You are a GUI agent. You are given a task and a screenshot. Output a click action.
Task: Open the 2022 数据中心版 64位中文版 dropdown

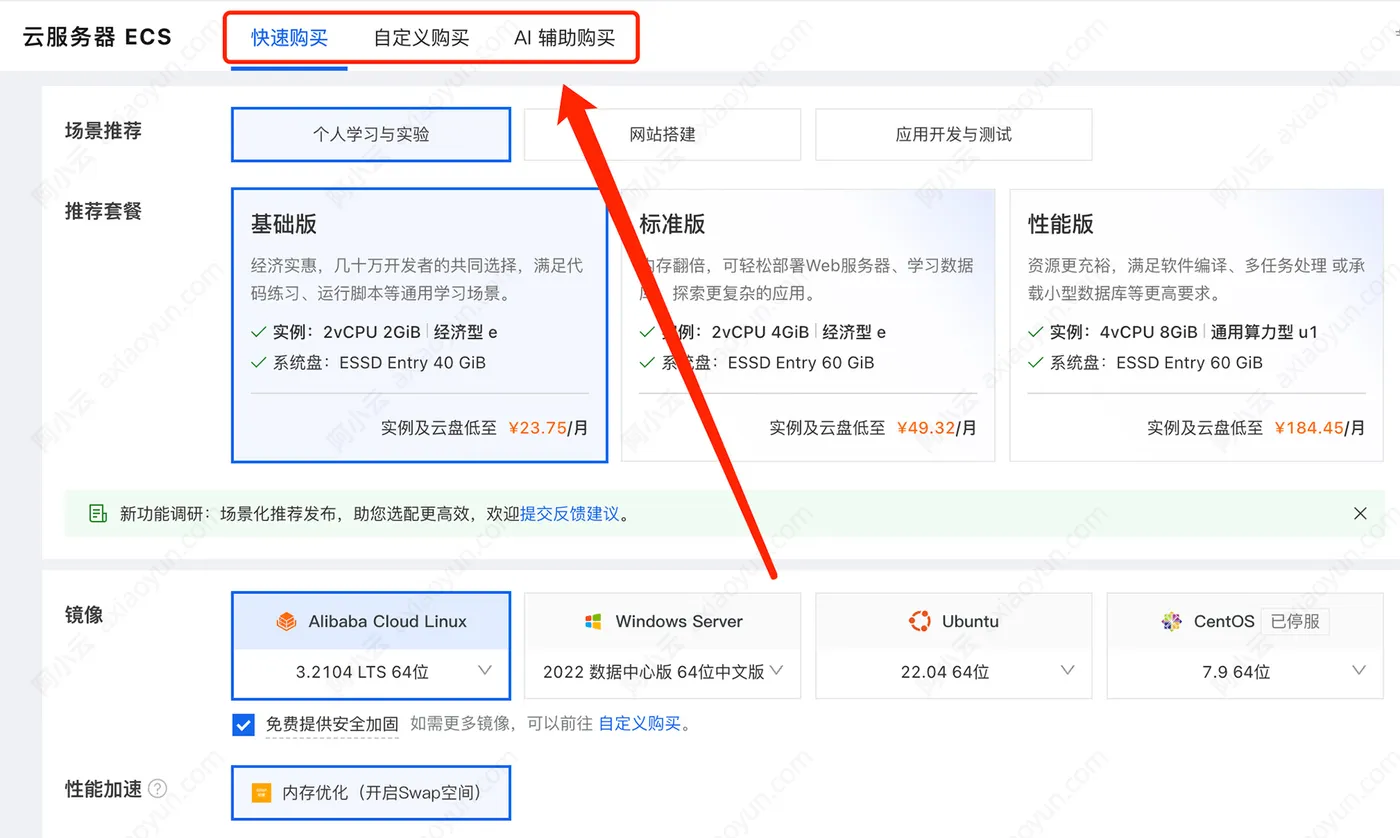pyautogui.click(x=662, y=672)
